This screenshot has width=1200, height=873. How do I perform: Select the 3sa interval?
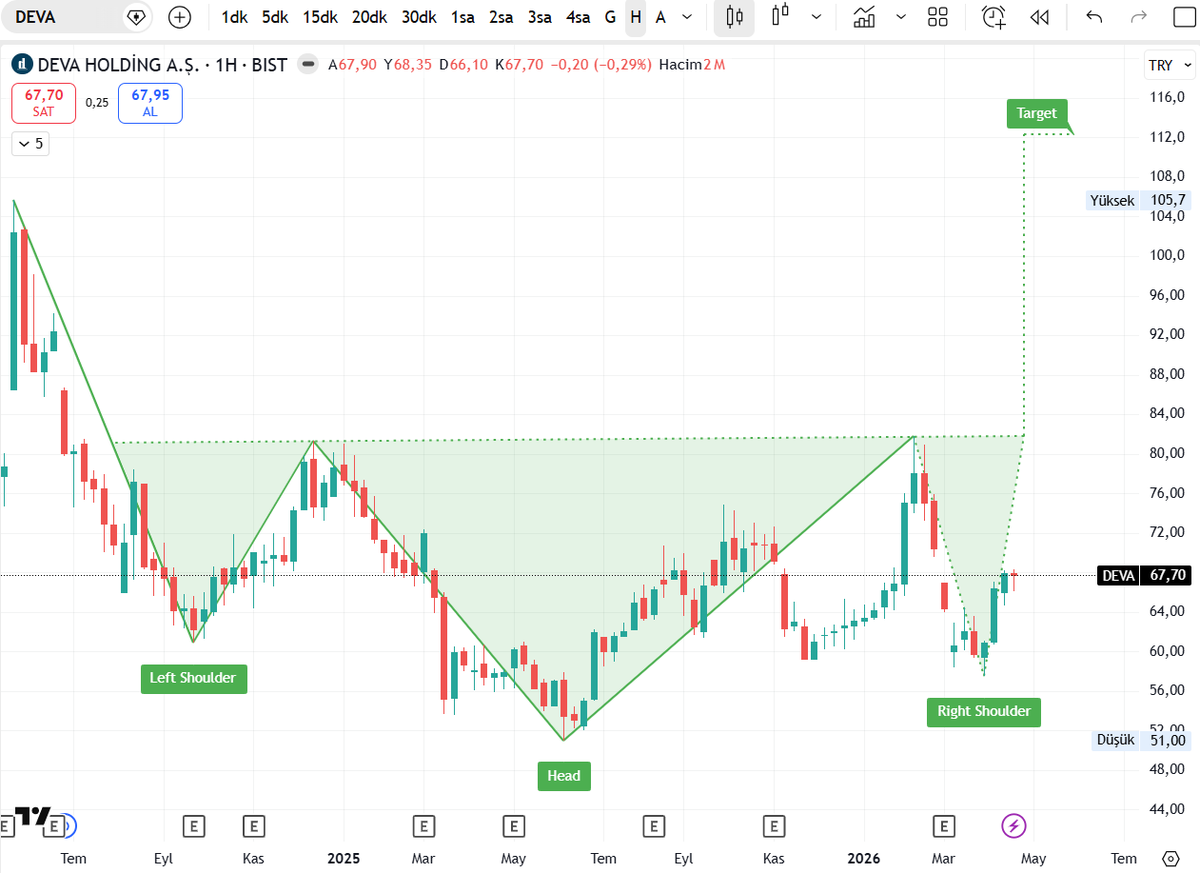pyautogui.click(x=540, y=17)
